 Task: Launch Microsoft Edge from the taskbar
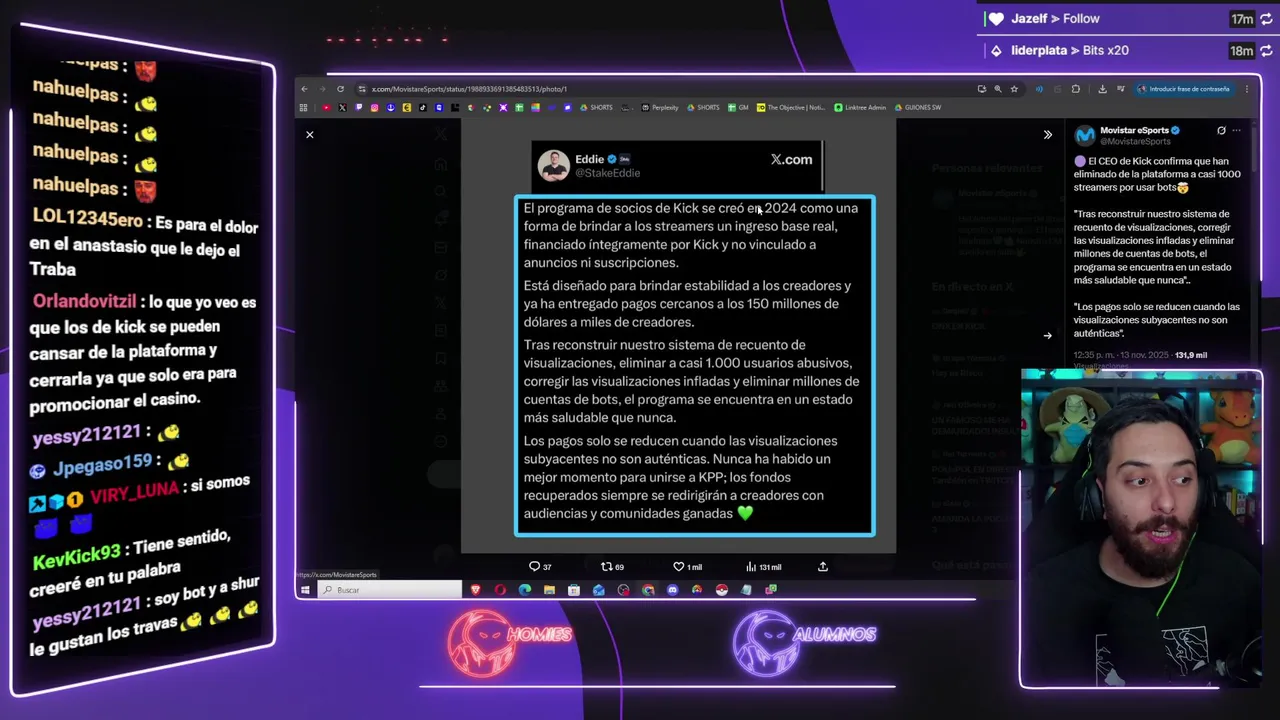tap(525, 590)
